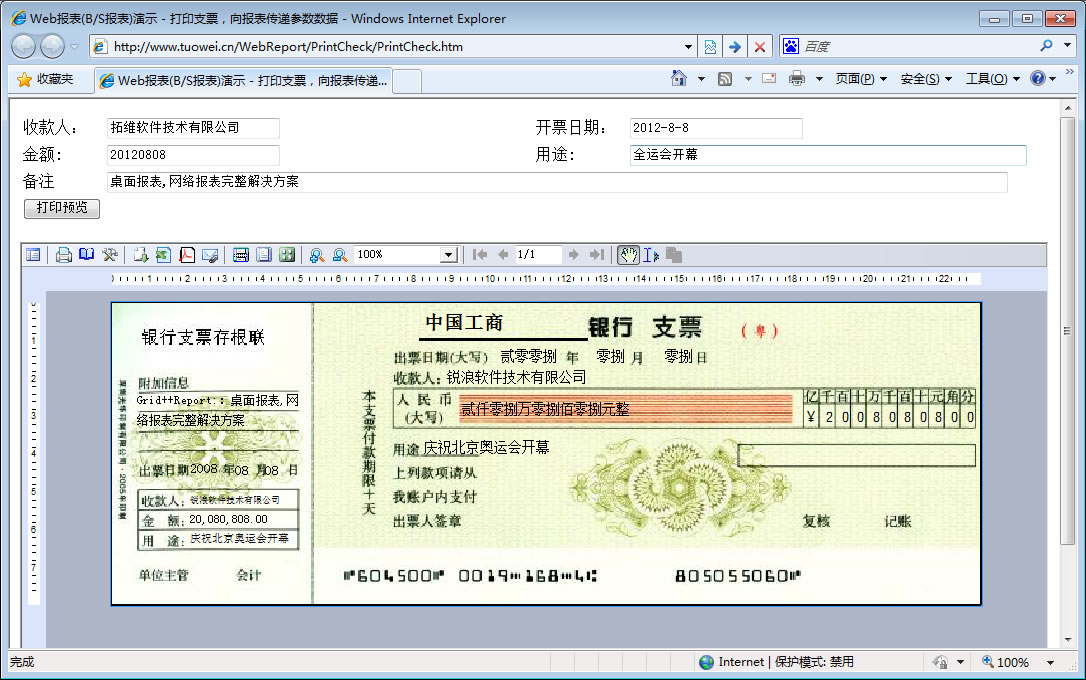The width and height of the screenshot is (1086, 680).
Task: Enable the hand pan tool
Action: click(627, 255)
